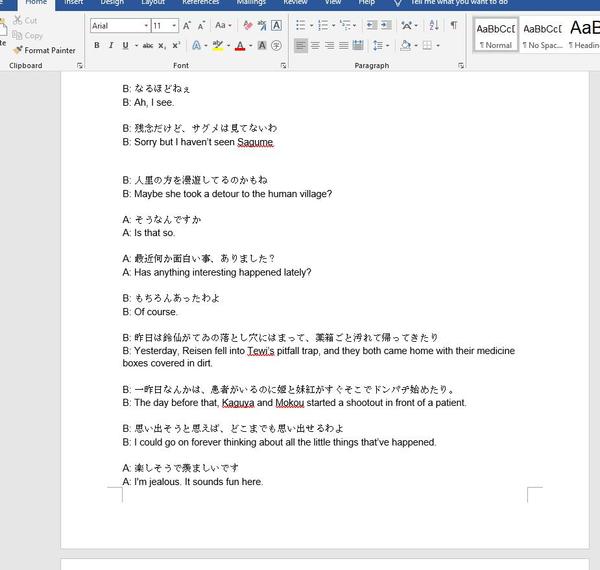Toggle Bold formatting
This screenshot has height=570, width=600.
click(x=97, y=46)
